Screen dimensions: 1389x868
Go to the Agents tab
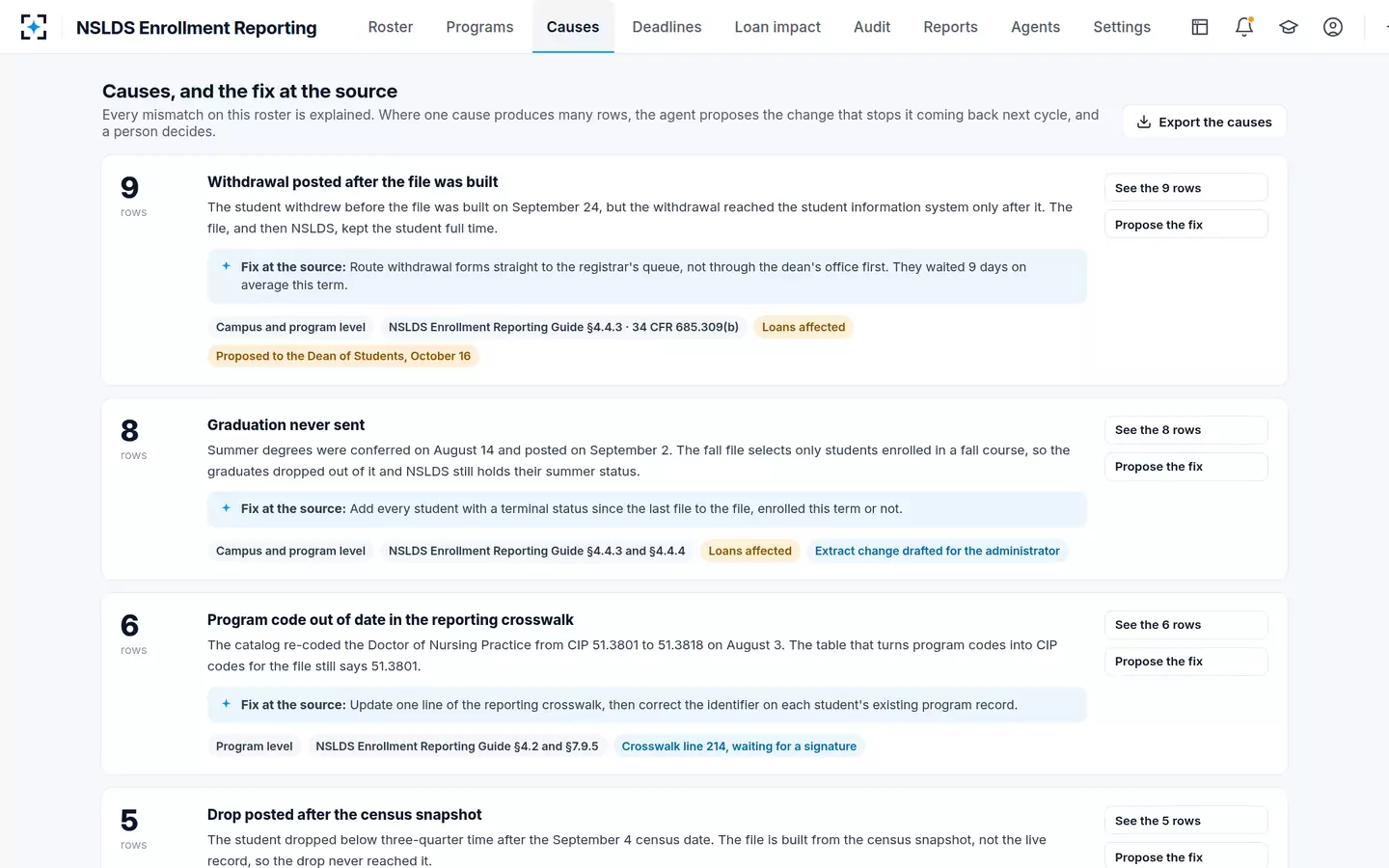1035,27
